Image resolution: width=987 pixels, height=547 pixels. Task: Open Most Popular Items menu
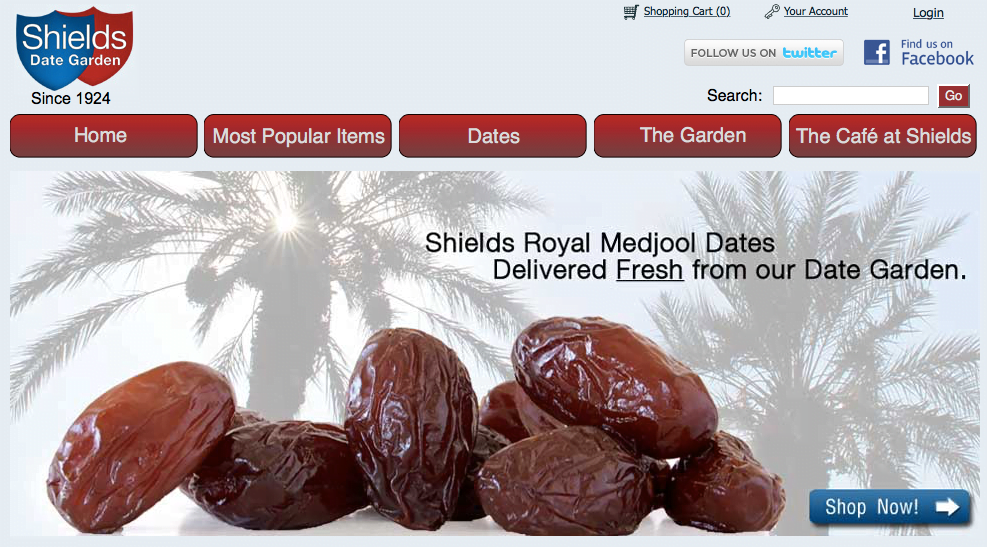(x=298, y=135)
